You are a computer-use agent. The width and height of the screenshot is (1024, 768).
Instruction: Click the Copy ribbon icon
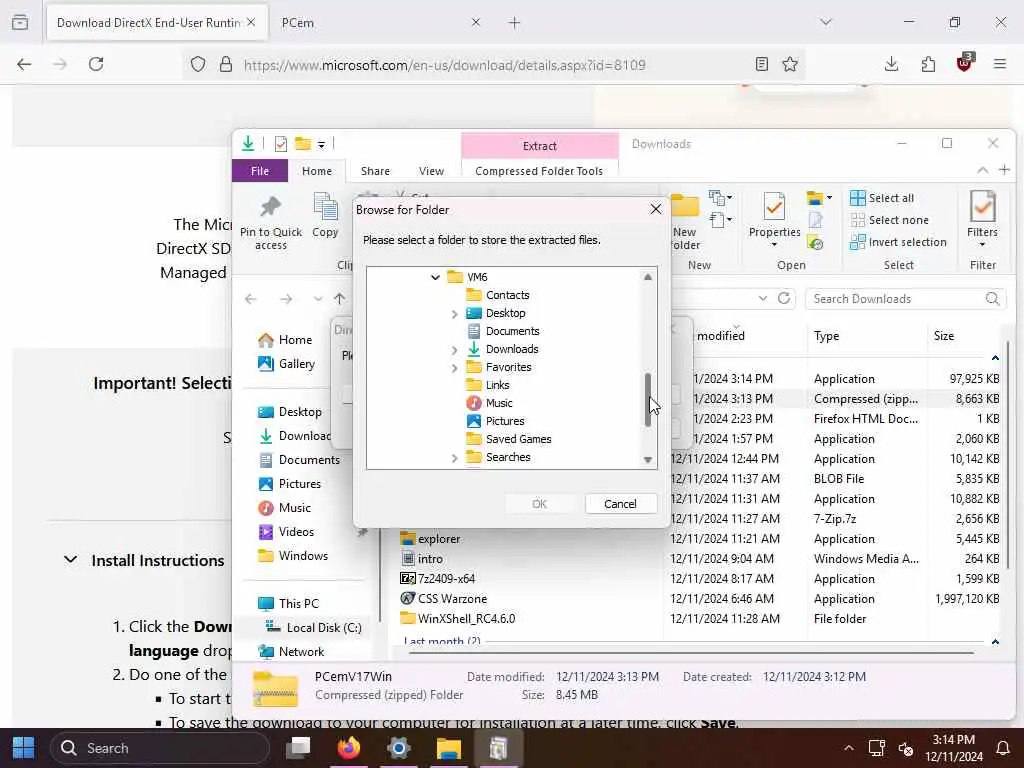point(325,215)
